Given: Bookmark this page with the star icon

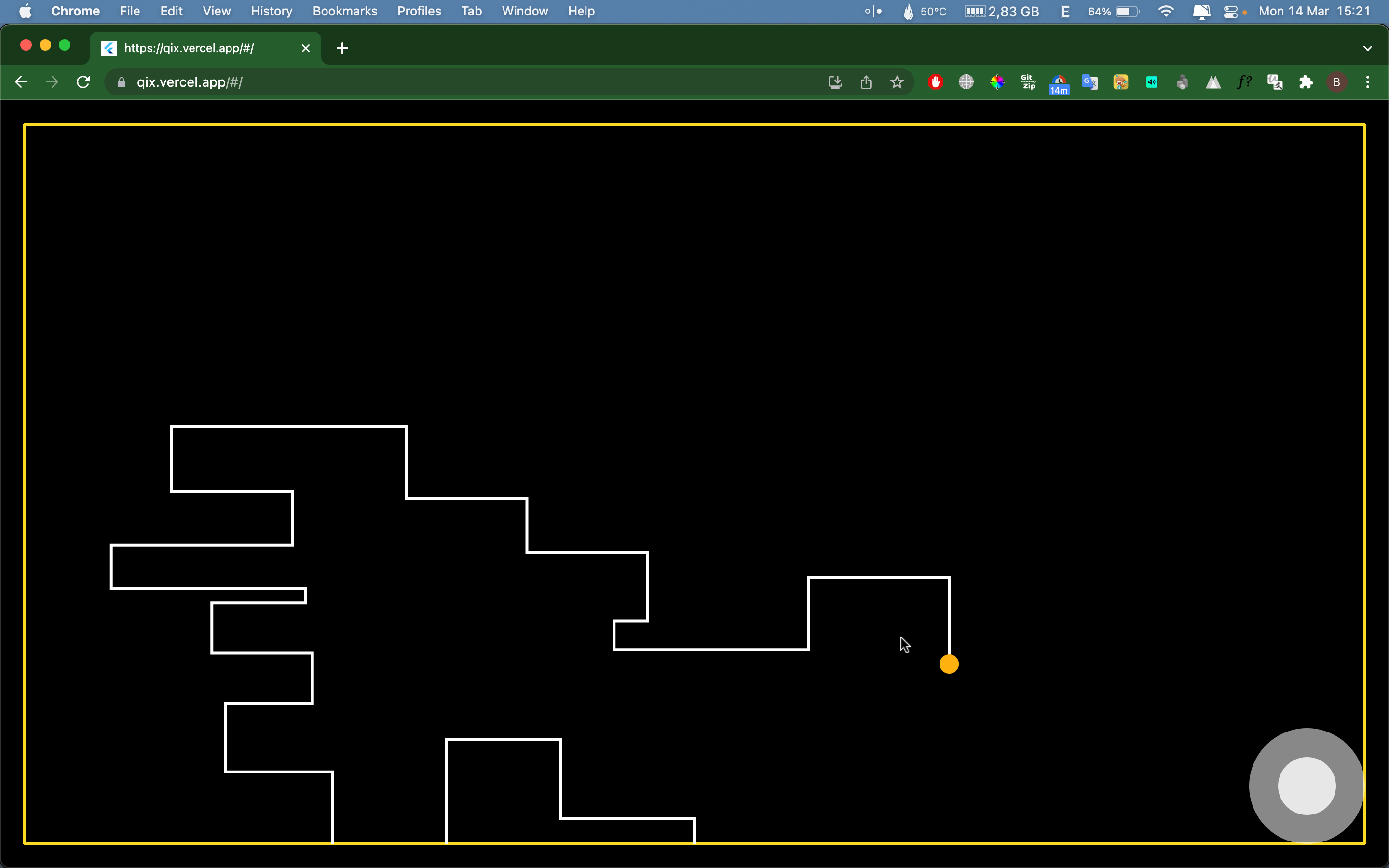Looking at the screenshot, I should pyautogui.click(x=897, y=82).
